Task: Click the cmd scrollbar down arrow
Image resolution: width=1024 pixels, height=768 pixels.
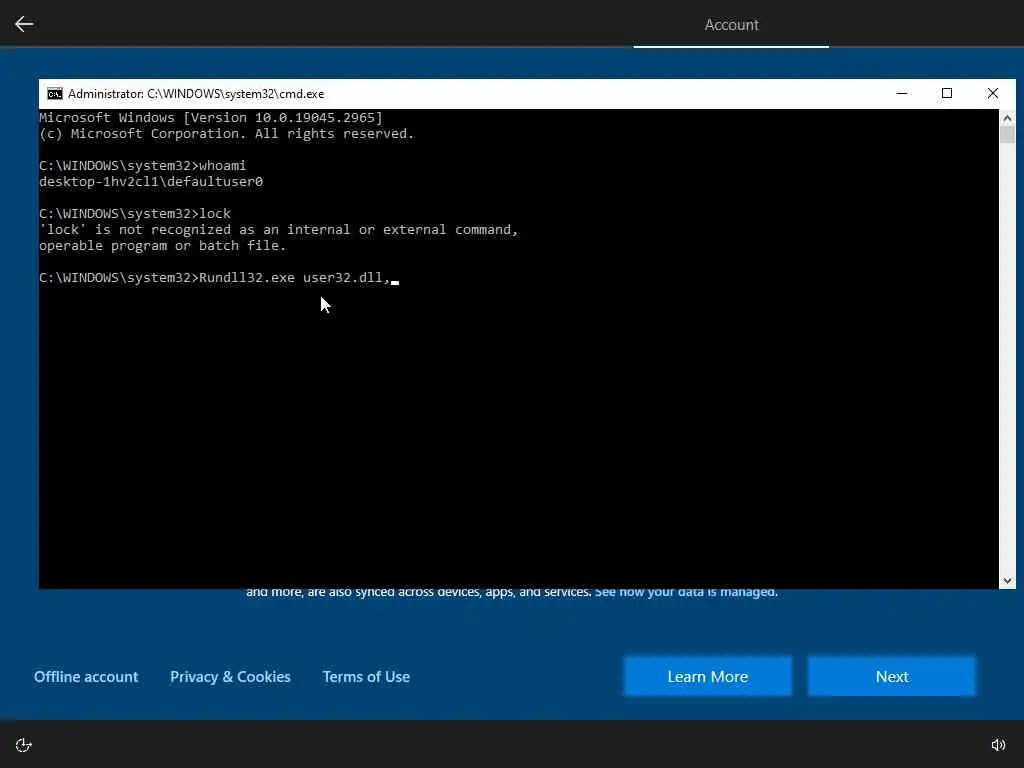Action: click(x=1007, y=581)
